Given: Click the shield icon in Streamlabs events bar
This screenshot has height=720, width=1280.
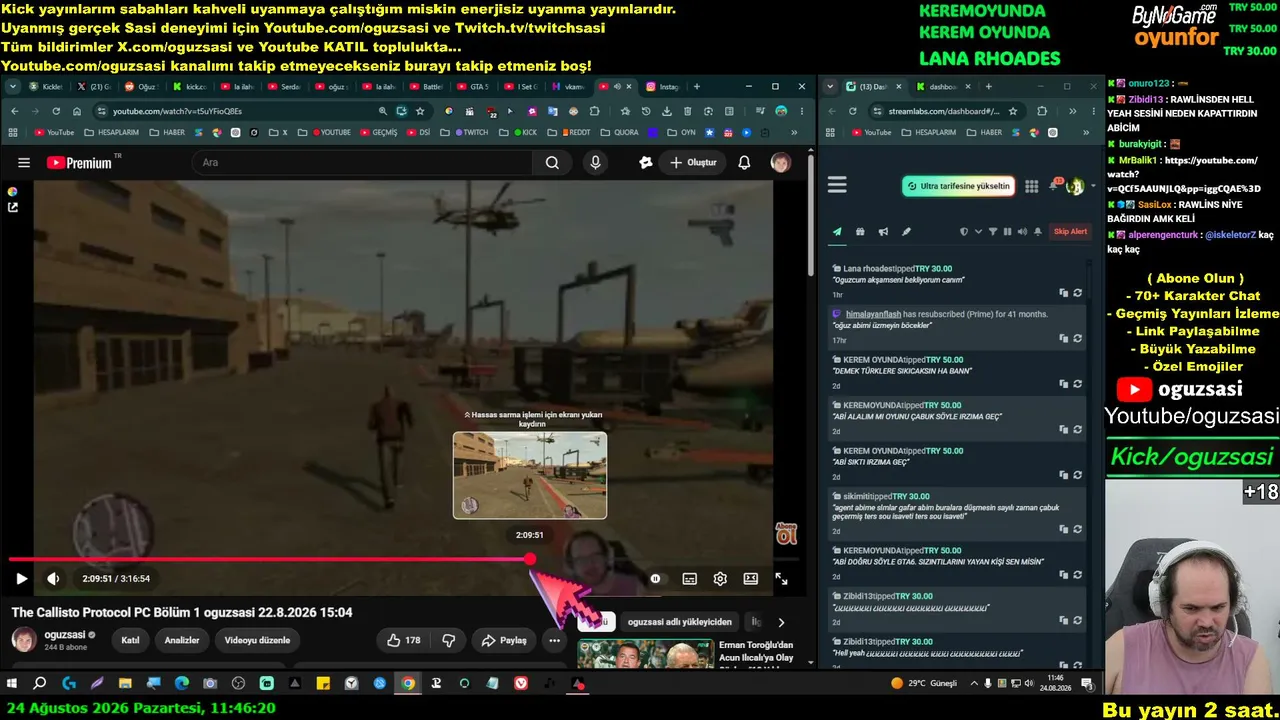Looking at the screenshot, I should [x=964, y=232].
